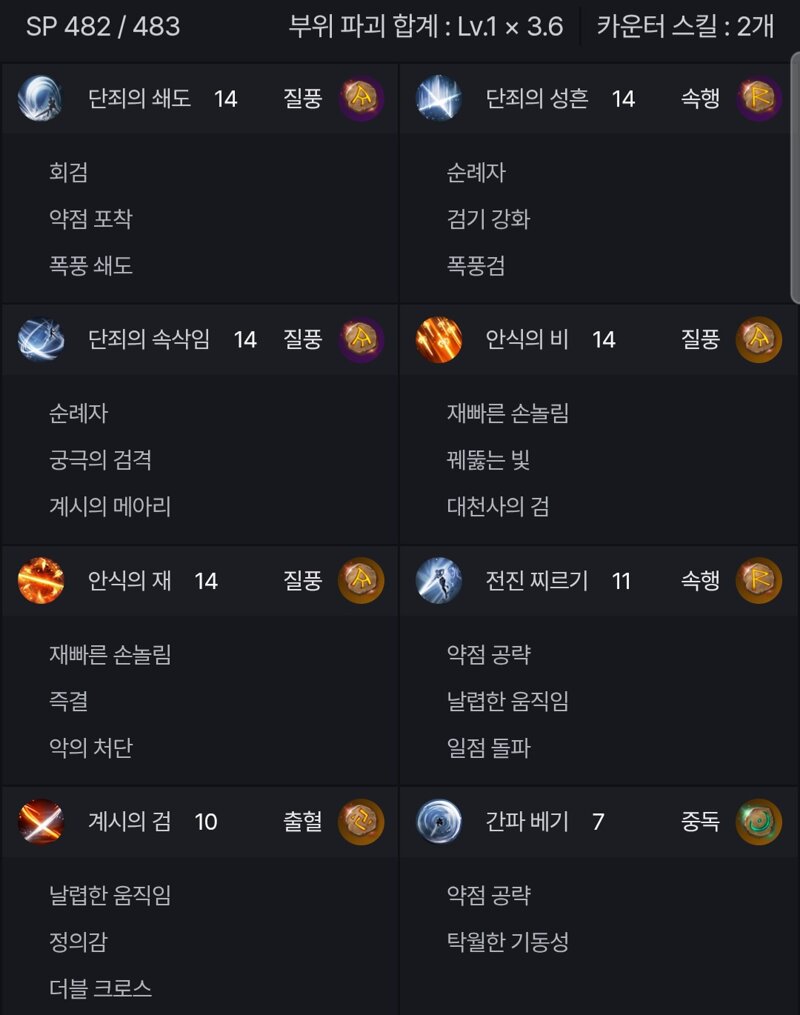The height and width of the screenshot is (1015, 800).
Task: Click the green 중독 rune icon
Action: point(759,821)
